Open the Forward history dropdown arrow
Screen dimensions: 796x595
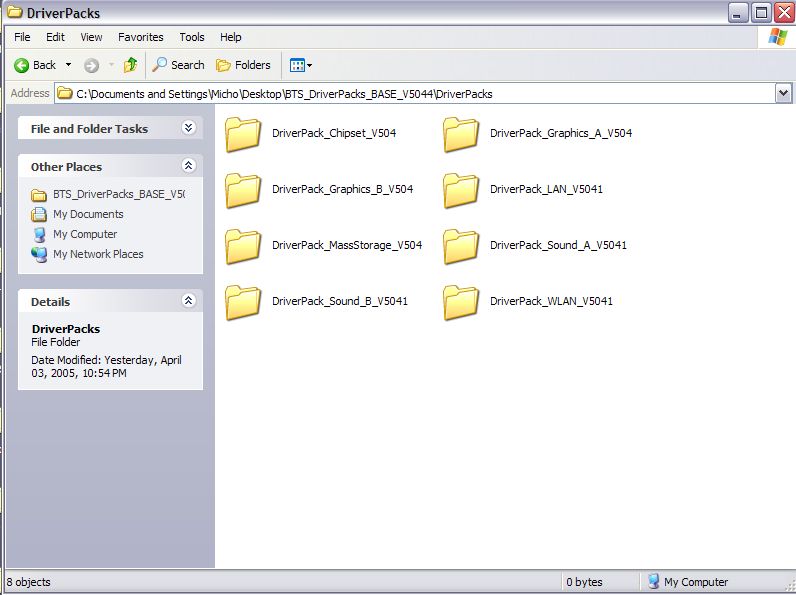pyautogui.click(x=111, y=65)
